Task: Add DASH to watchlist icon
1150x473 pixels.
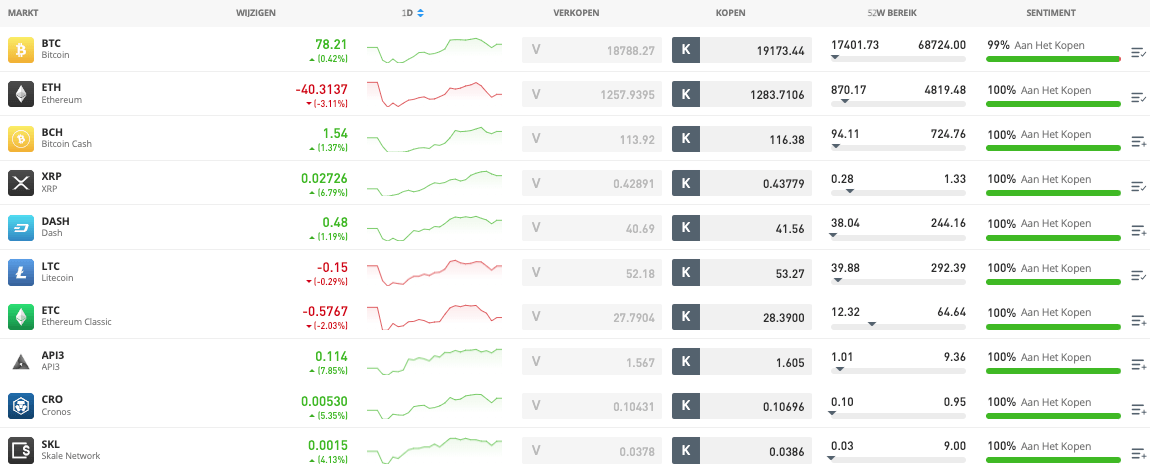Action: pos(1138,231)
